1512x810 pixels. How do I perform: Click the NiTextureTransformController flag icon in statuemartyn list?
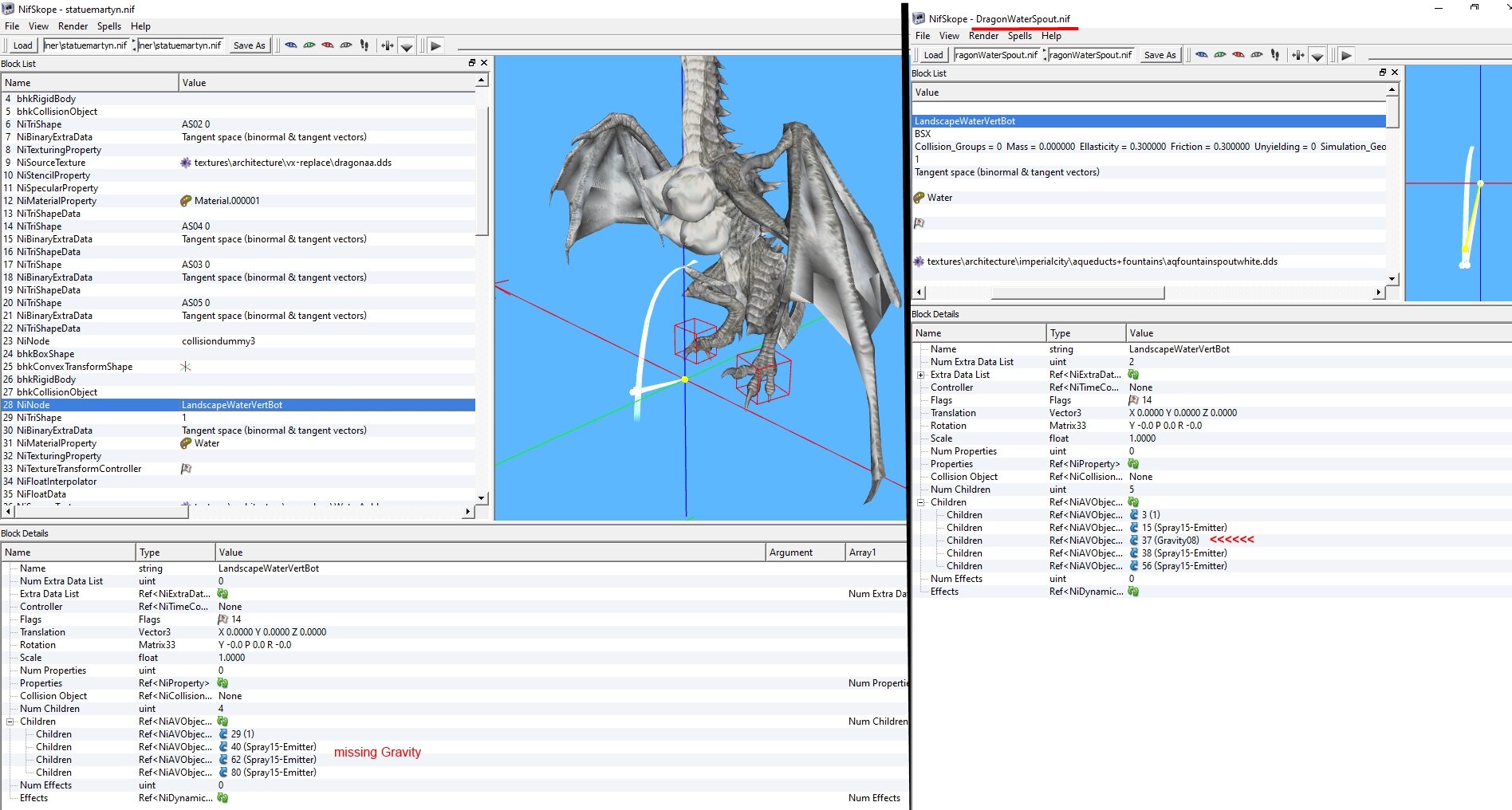[186, 469]
